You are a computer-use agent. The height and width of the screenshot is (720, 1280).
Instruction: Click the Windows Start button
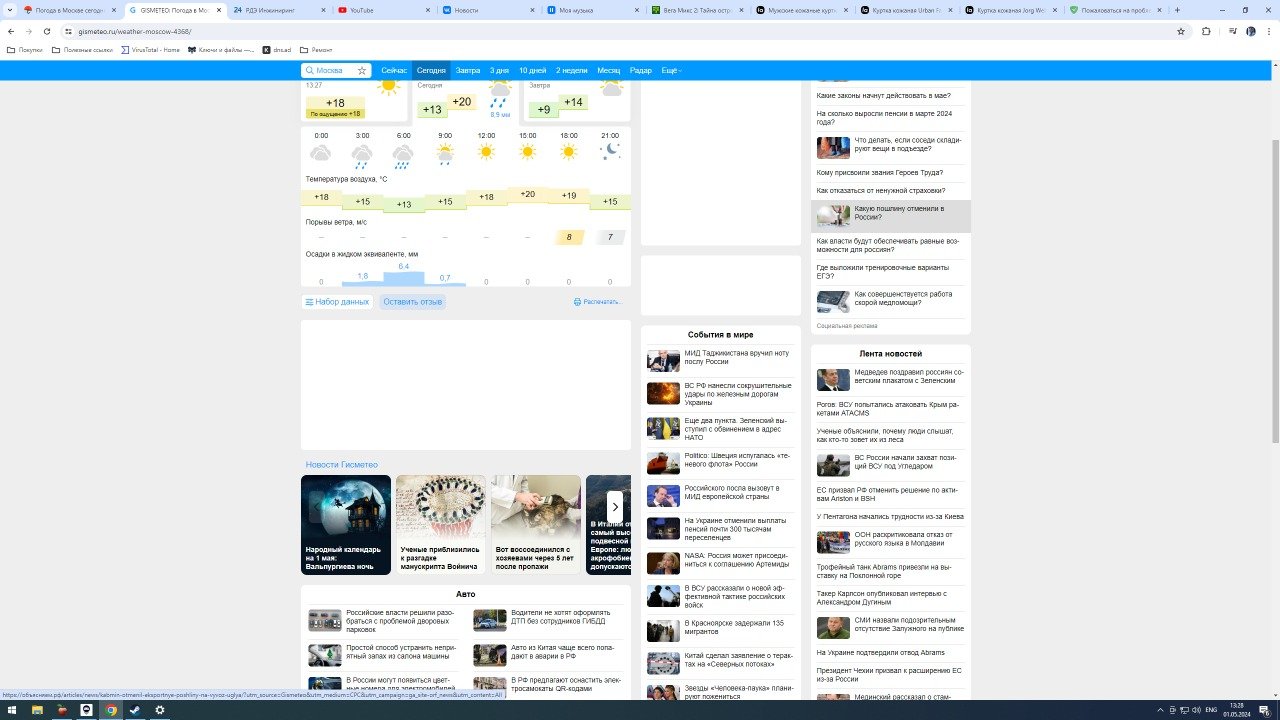tap(12, 711)
